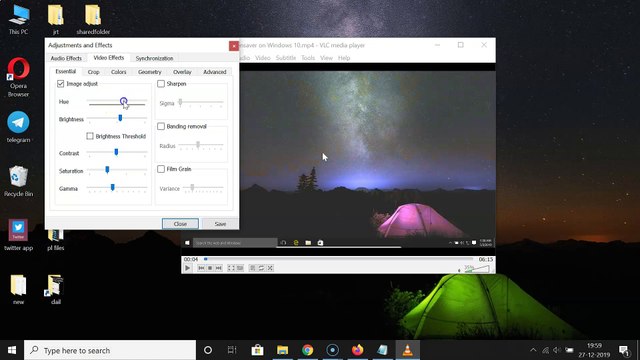640x360 pixels.
Task: Open the Overlay sub-tab
Action: tap(182, 72)
